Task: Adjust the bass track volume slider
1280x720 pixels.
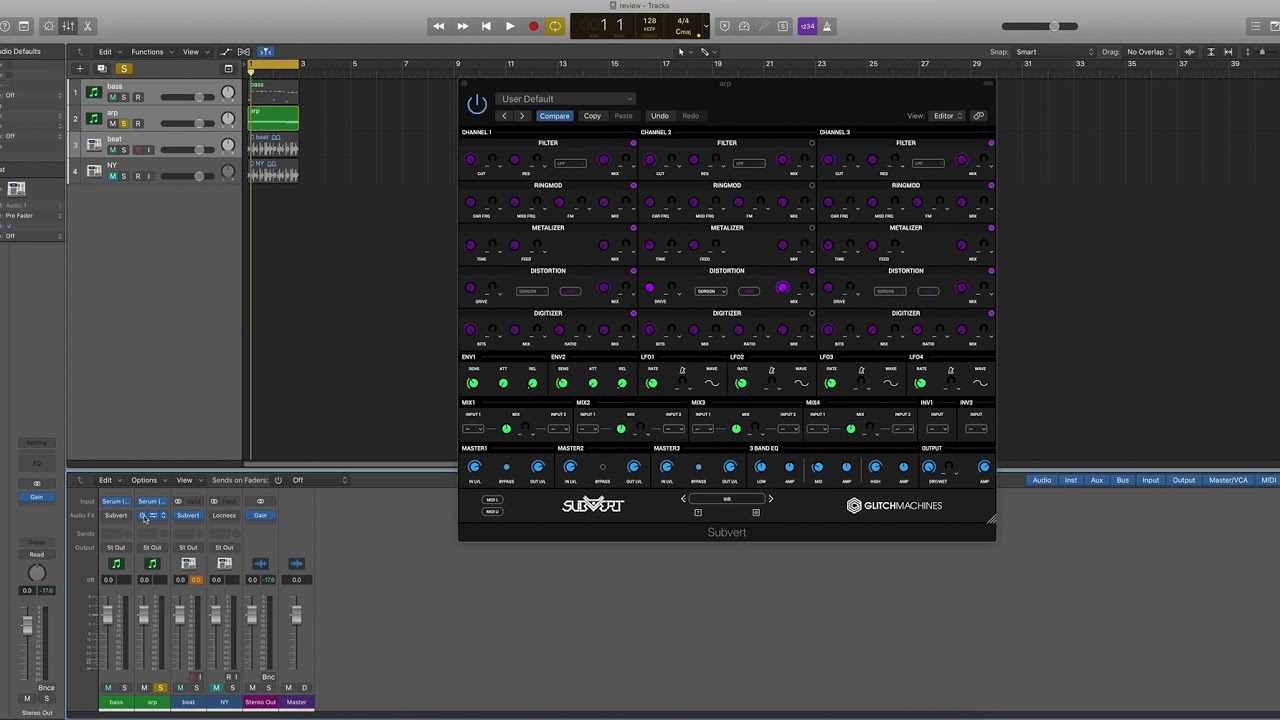Action: 189,97
